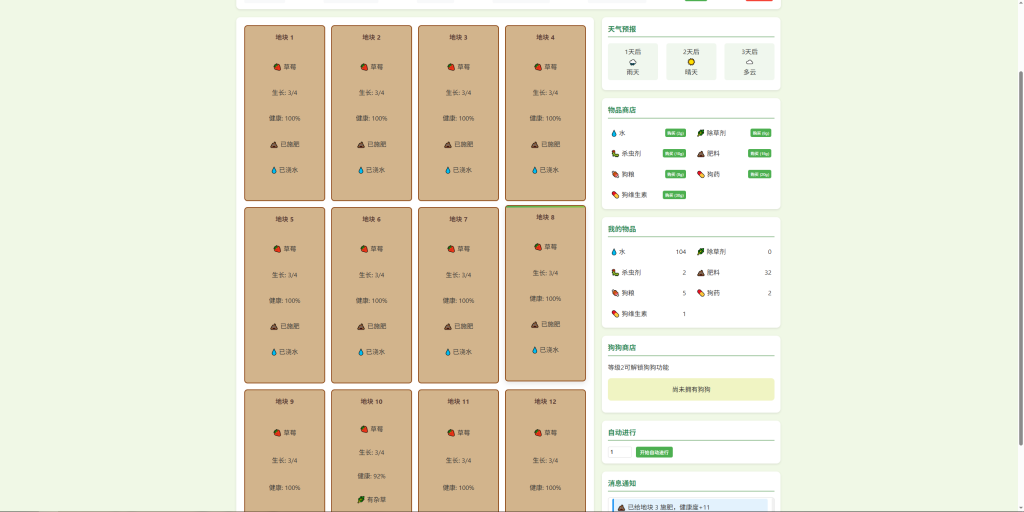Image resolution: width=1024 pixels, height=512 pixels.
Task: Click the strawberry icon on 地块 8
Action: pos(537,247)
